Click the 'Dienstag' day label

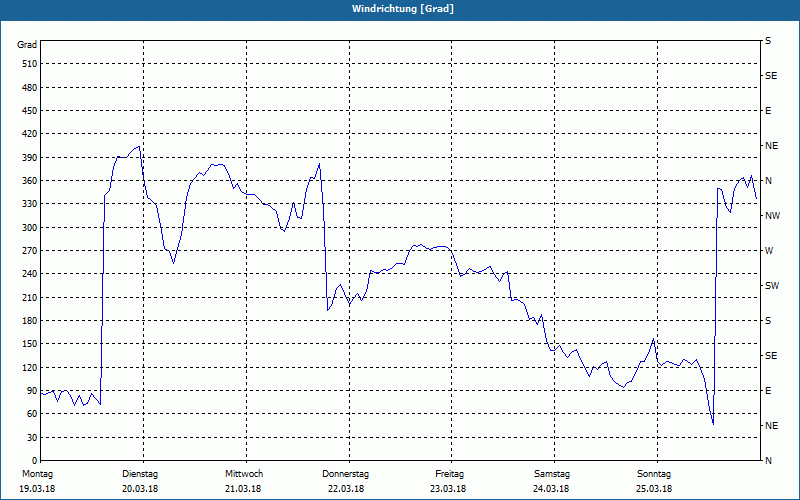(x=140, y=474)
